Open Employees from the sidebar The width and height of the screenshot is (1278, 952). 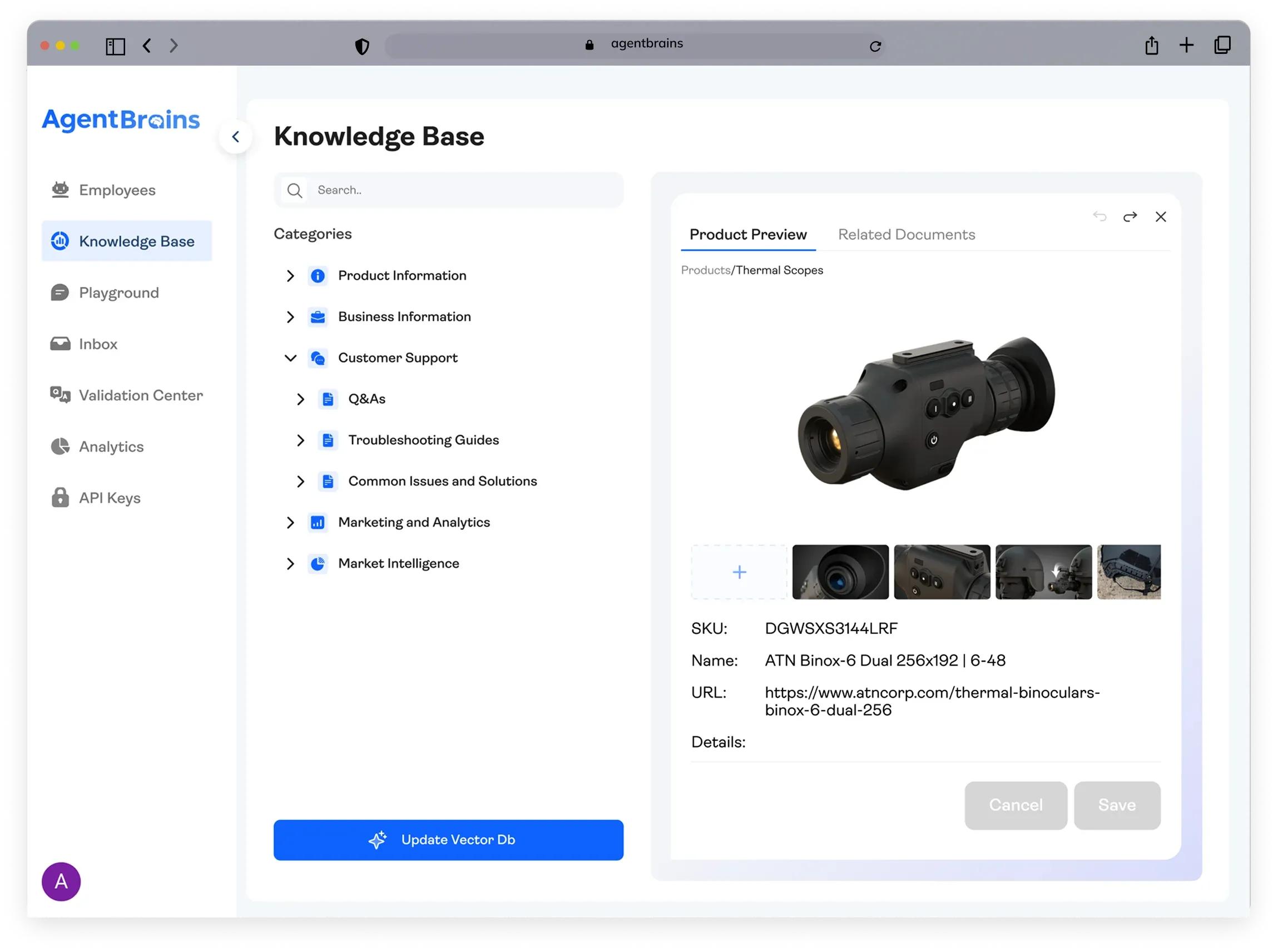[117, 190]
